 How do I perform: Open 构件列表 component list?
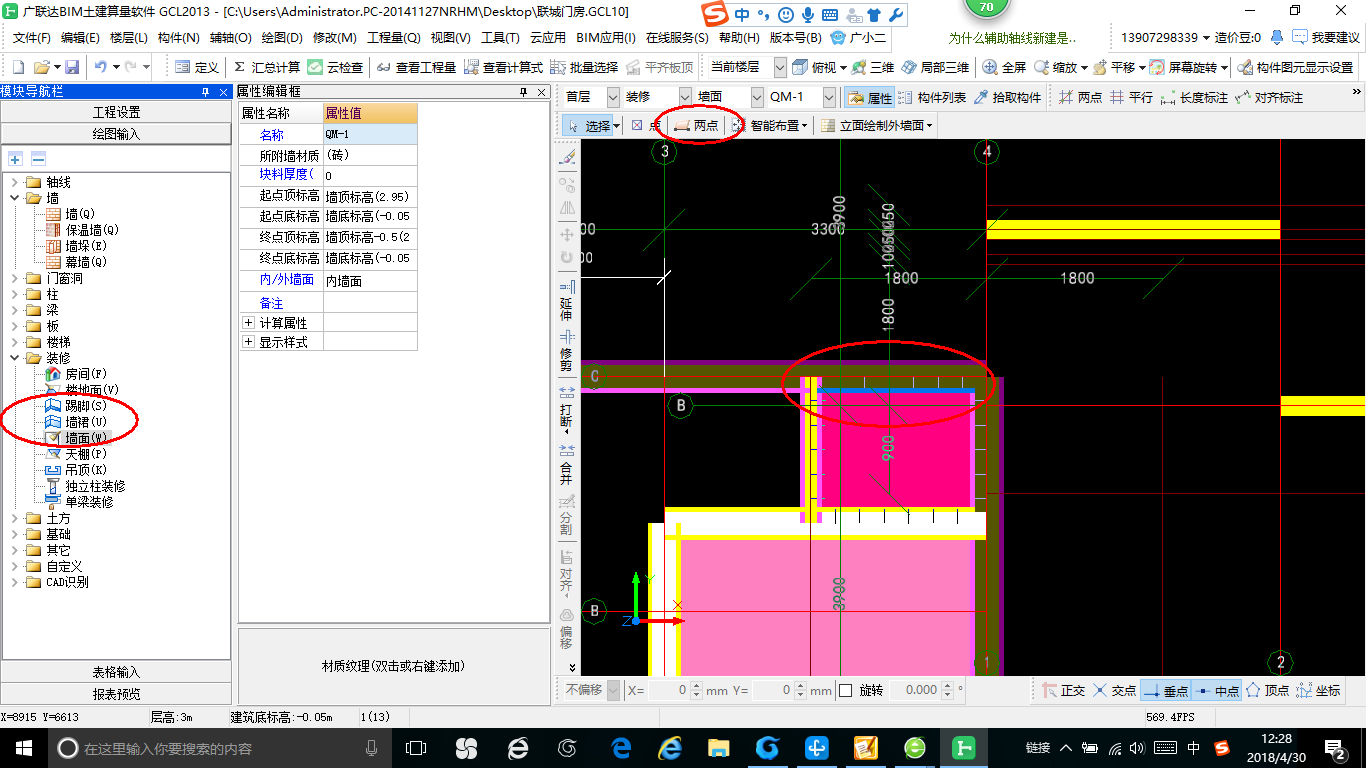(933, 98)
